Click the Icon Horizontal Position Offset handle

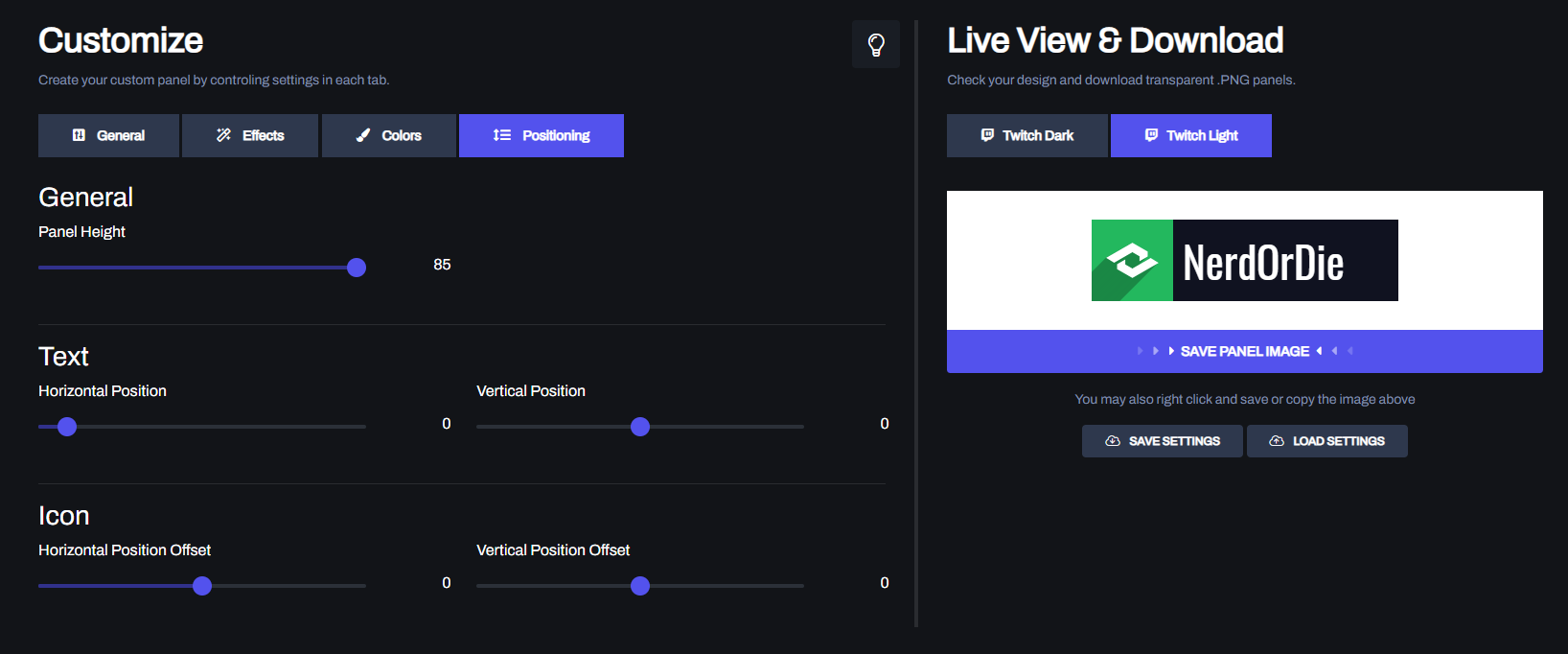(202, 586)
